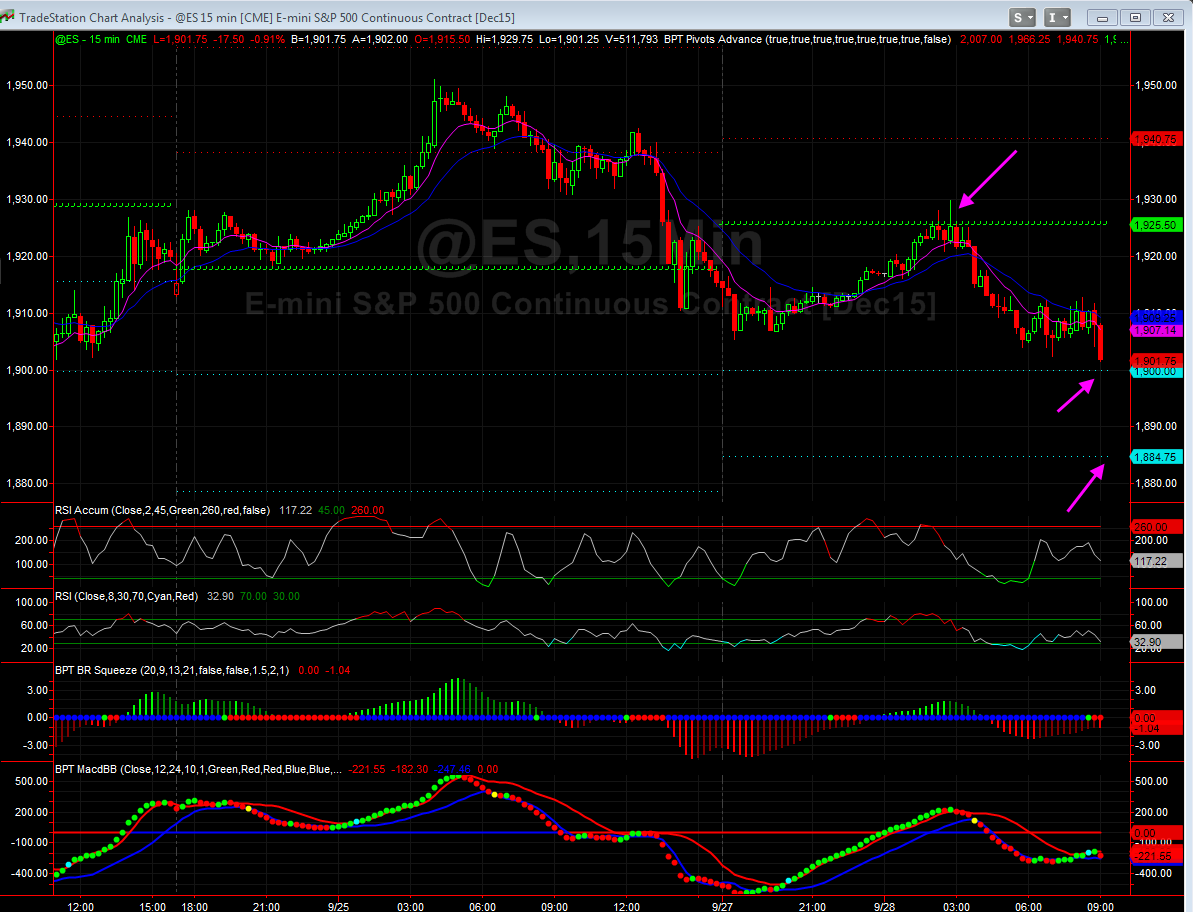
Task: Maximize the Chart Analysis window
Action: (x=1135, y=17)
